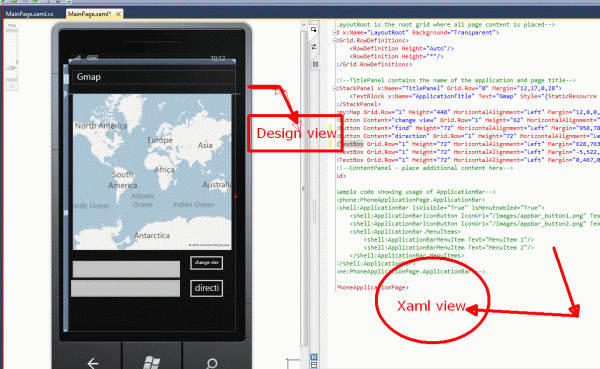The width and height of the screenshot is (600, 369).
Task: Click the 10:12 clock on phone
Action: pyautogui.click(x=218, y=58)
